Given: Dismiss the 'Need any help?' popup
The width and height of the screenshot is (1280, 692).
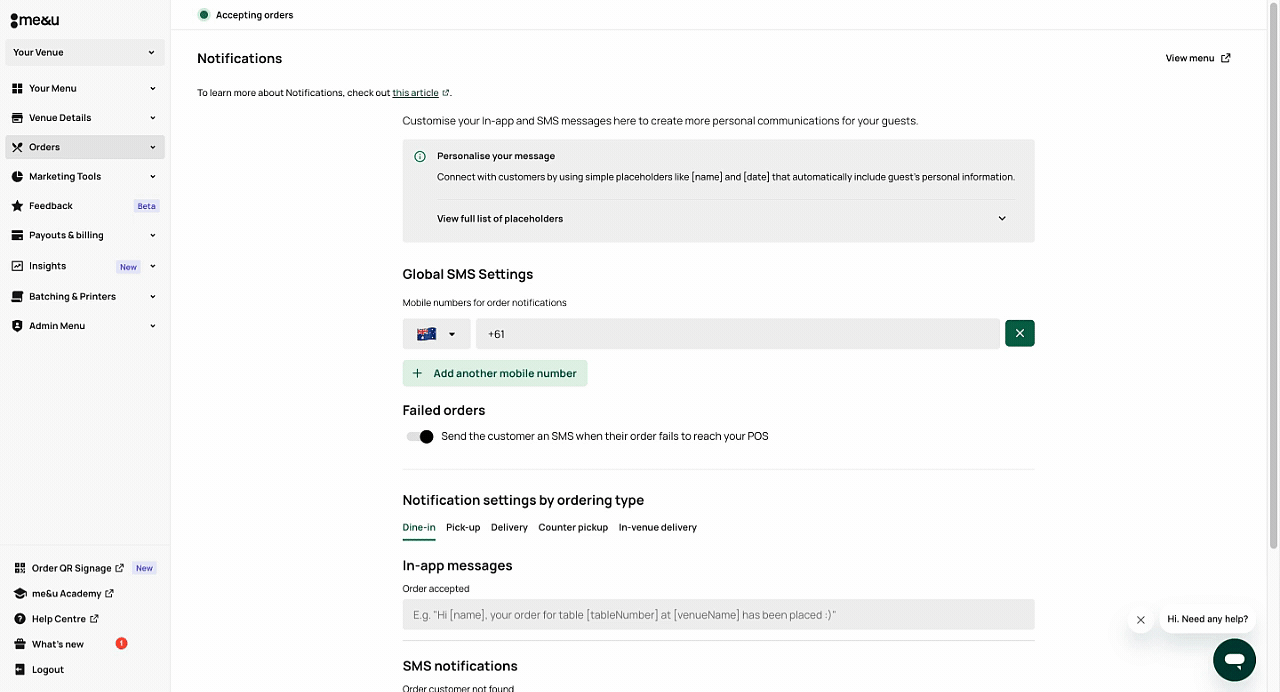Looking at the screenshot, I should tap(1140, 620).
